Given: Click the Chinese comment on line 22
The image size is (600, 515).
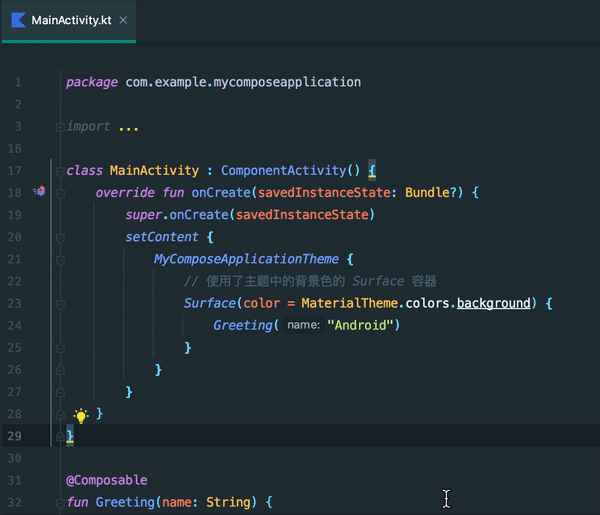Looking at the screenshot, I should (x=310, y=281).
